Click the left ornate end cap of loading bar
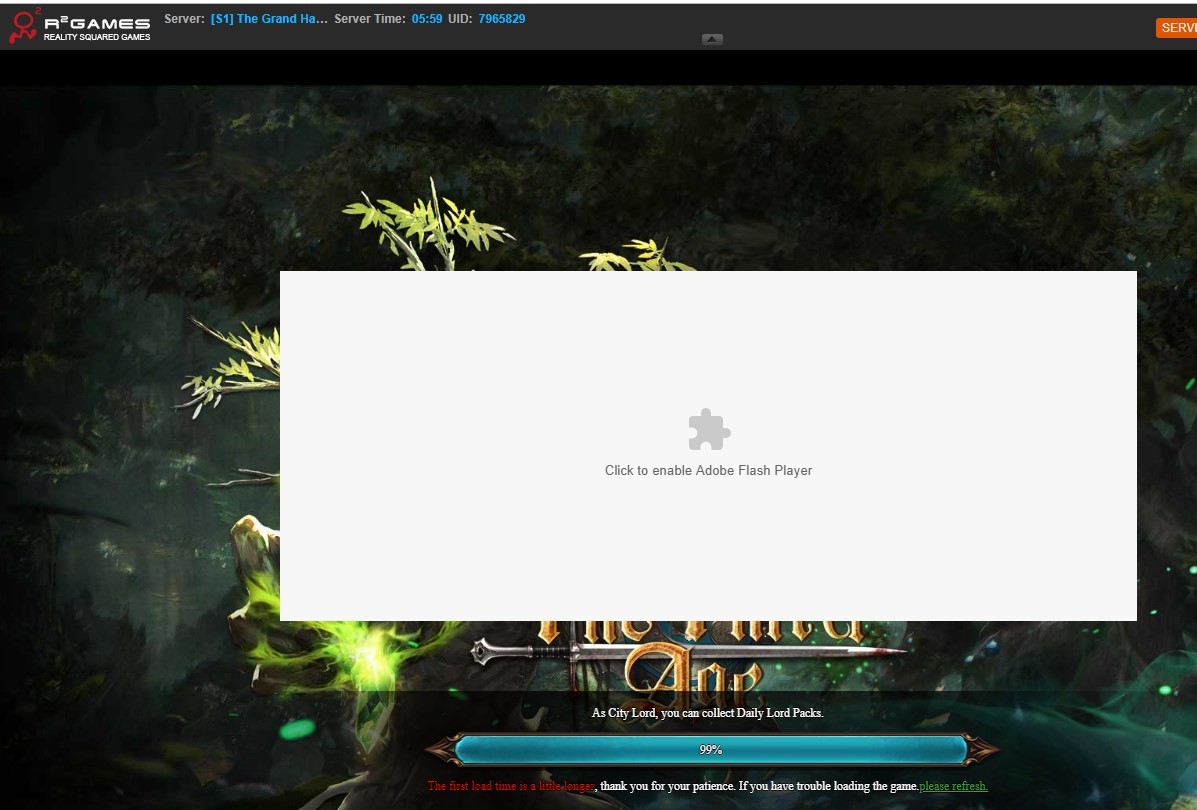The image size is (1197, 810). pos(440,749)
